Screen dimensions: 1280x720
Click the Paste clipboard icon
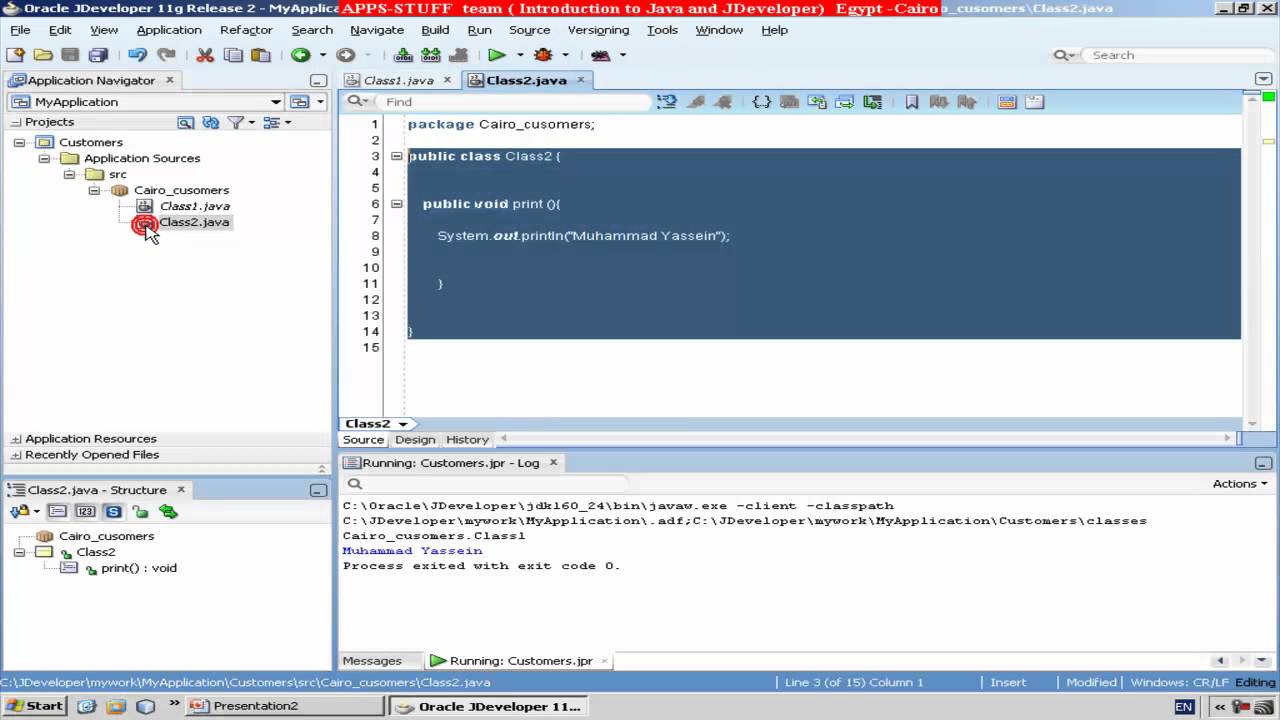pos(261,55)
